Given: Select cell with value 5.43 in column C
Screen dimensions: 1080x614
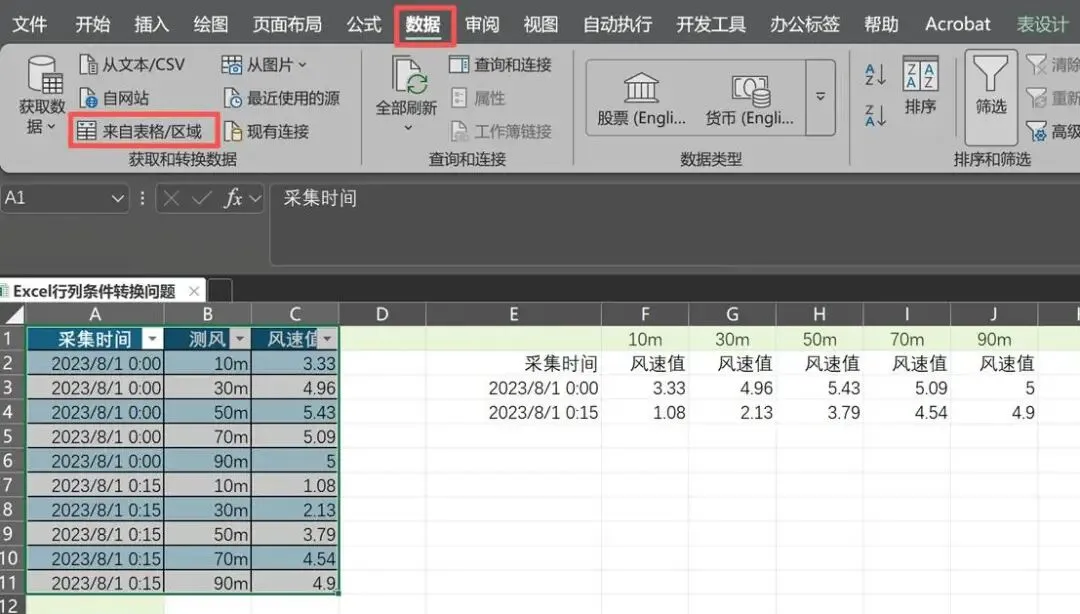Looking at the screenshot, I should (x=295, y=412).
